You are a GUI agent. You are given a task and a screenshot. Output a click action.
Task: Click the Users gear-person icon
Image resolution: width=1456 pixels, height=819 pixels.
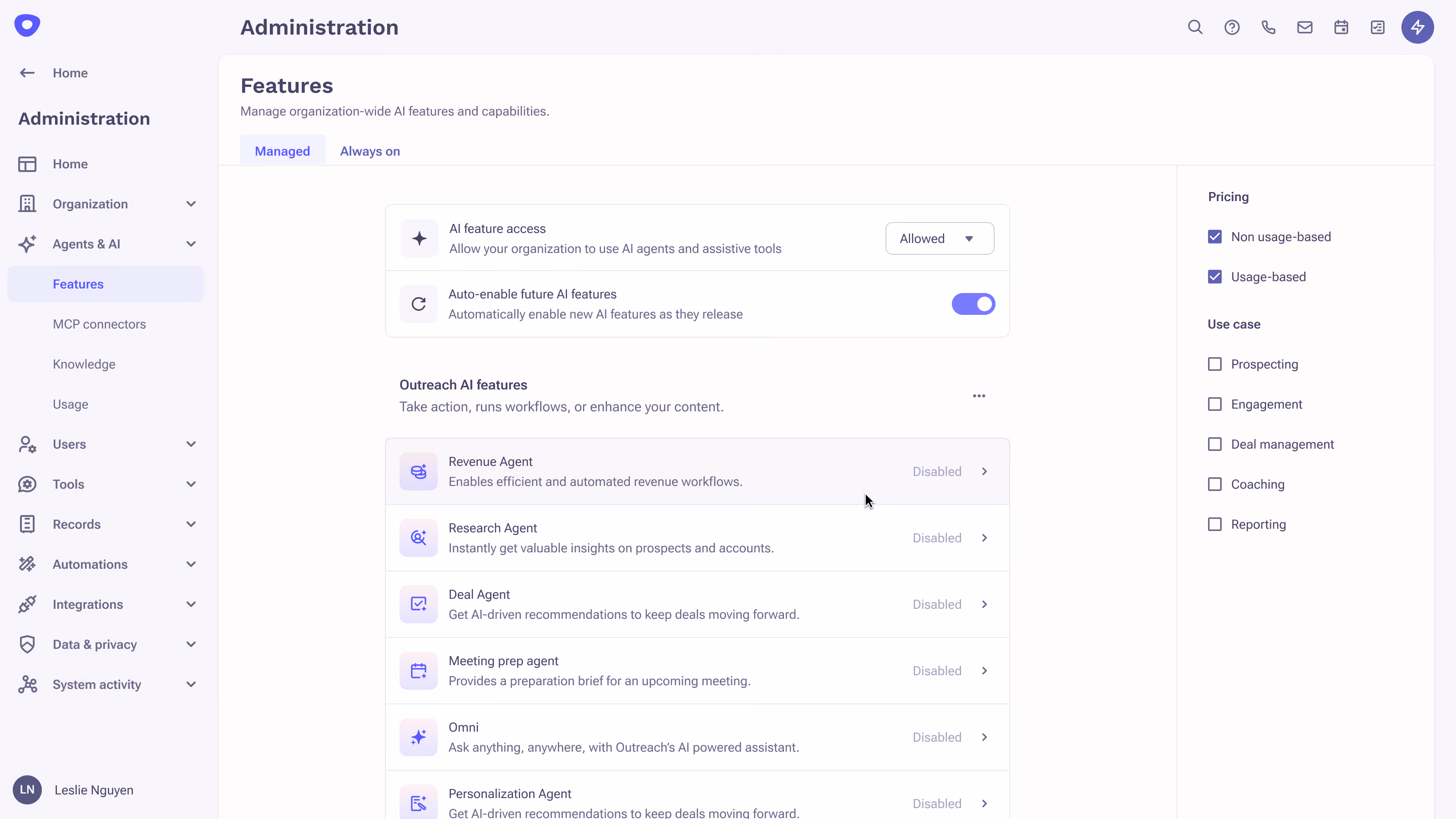pyautogui.click(x=27, y=444)
